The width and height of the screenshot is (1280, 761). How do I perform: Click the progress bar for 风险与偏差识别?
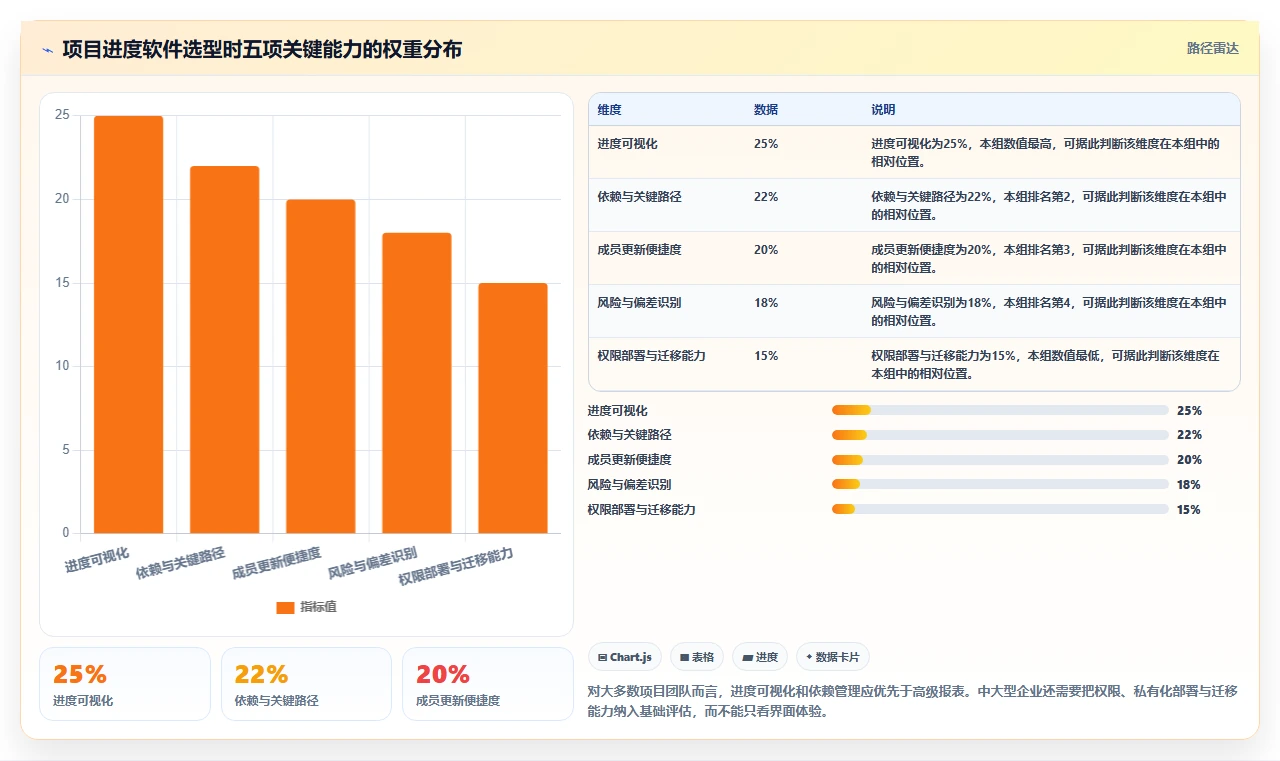[x=1000, y=485]
